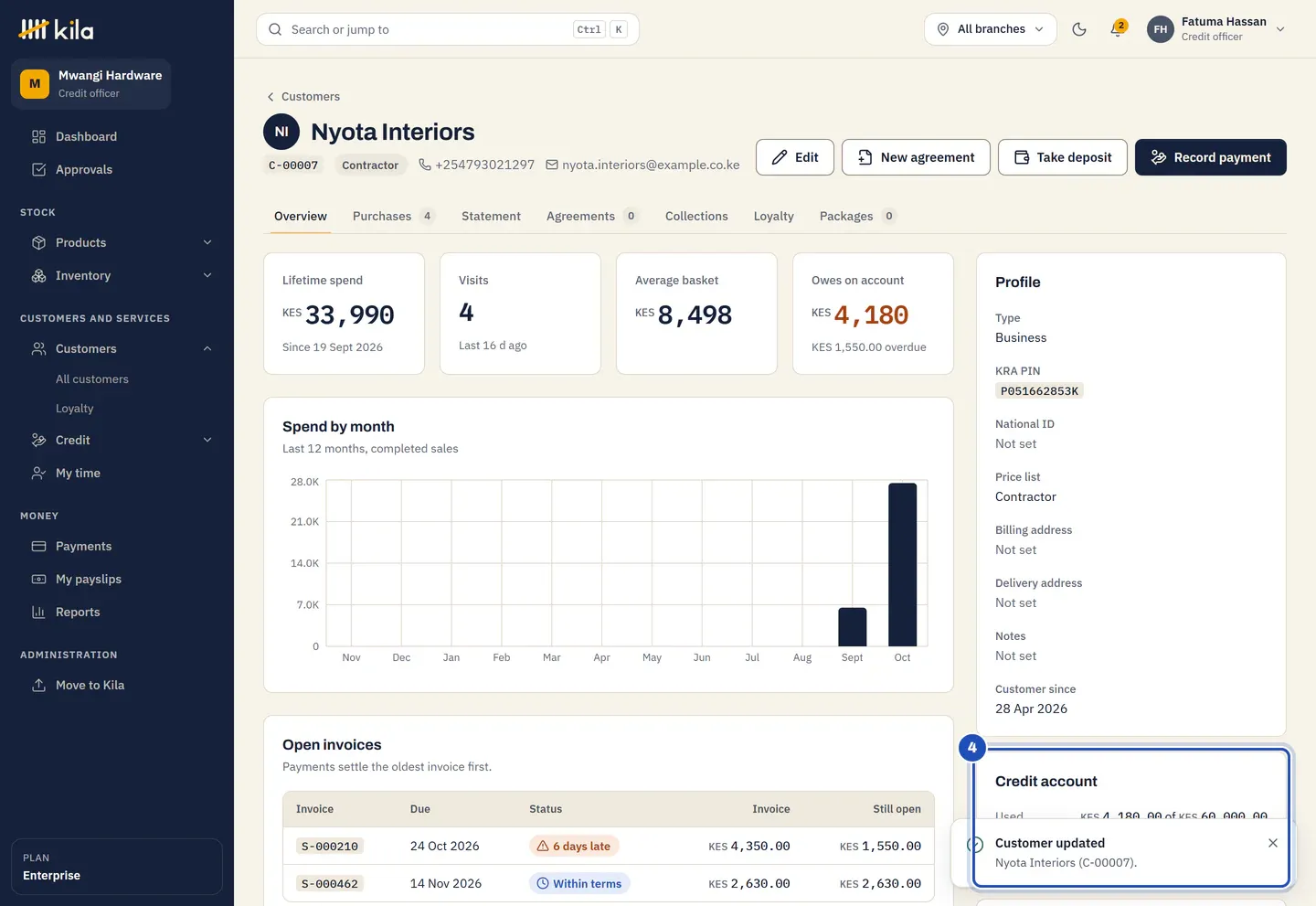The height and width of the screenshot is (906, 1316).
Task: Open notifications bell with badge
Action: pyautogui.click(x=1117, y=29)
